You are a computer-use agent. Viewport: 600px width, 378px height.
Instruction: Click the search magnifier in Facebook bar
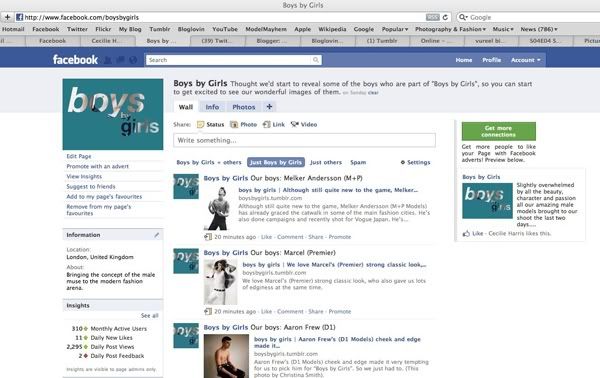[x=316, y=60]
